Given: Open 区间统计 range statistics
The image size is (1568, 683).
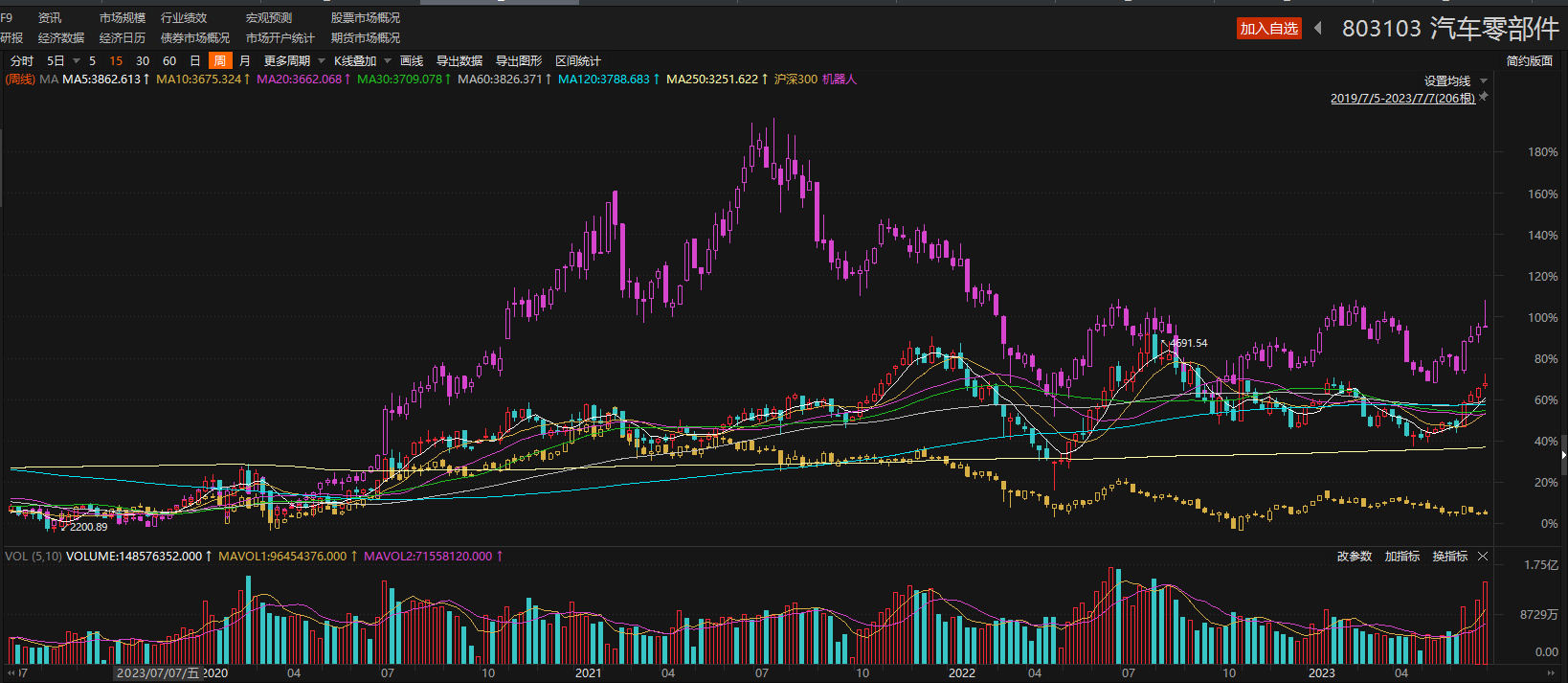Looking at the screenshot, I should (x=578, y=61).
